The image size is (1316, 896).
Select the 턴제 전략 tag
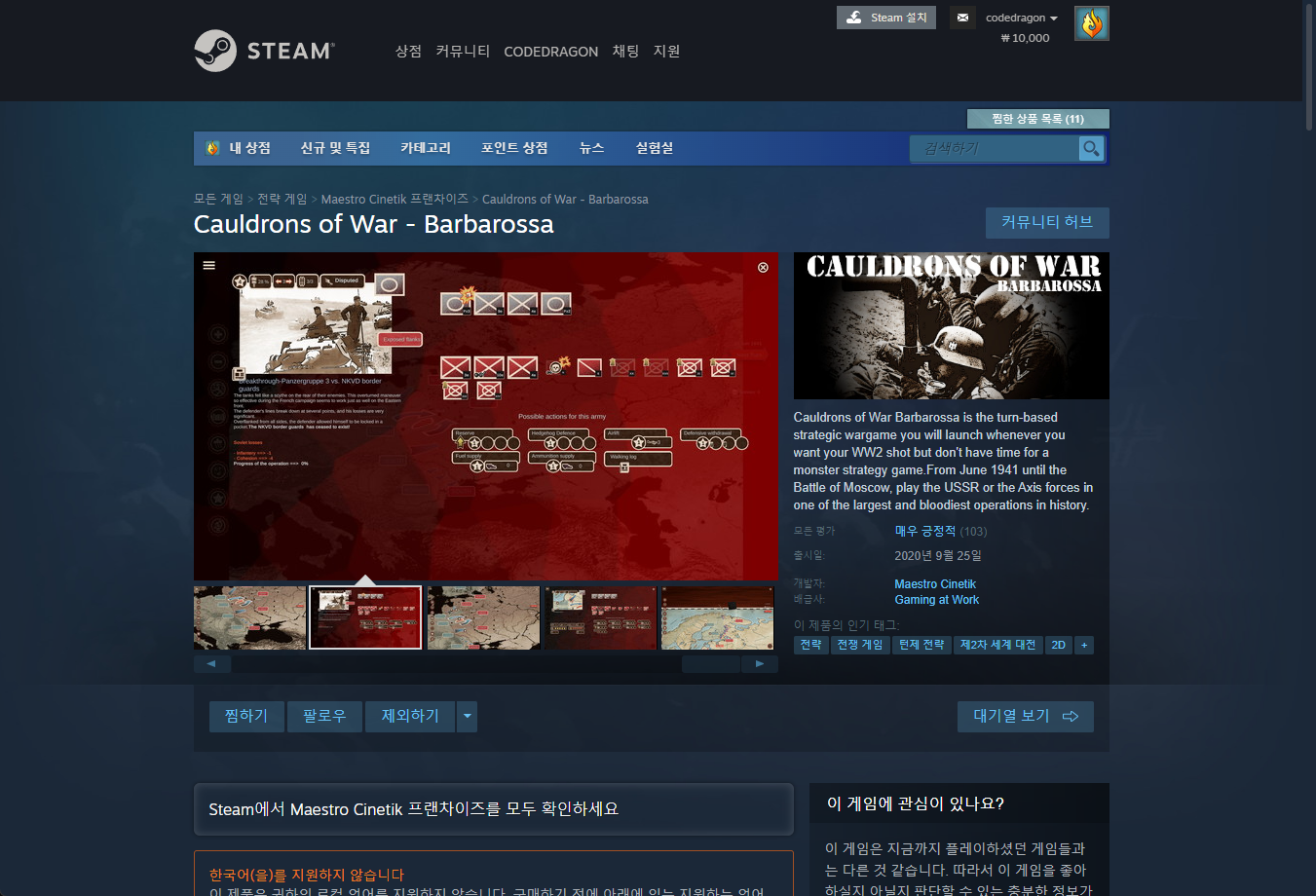[x=921, y=645]
